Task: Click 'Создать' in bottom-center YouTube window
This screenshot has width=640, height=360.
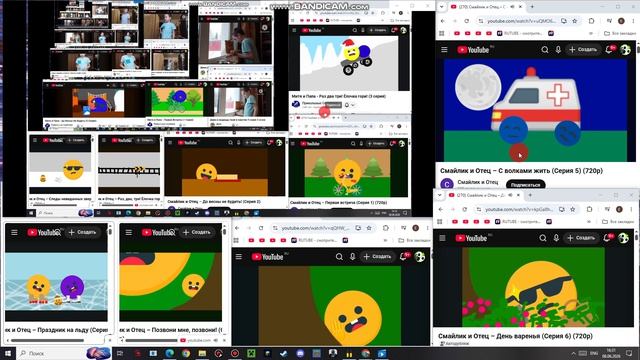Action: point(378,257)
